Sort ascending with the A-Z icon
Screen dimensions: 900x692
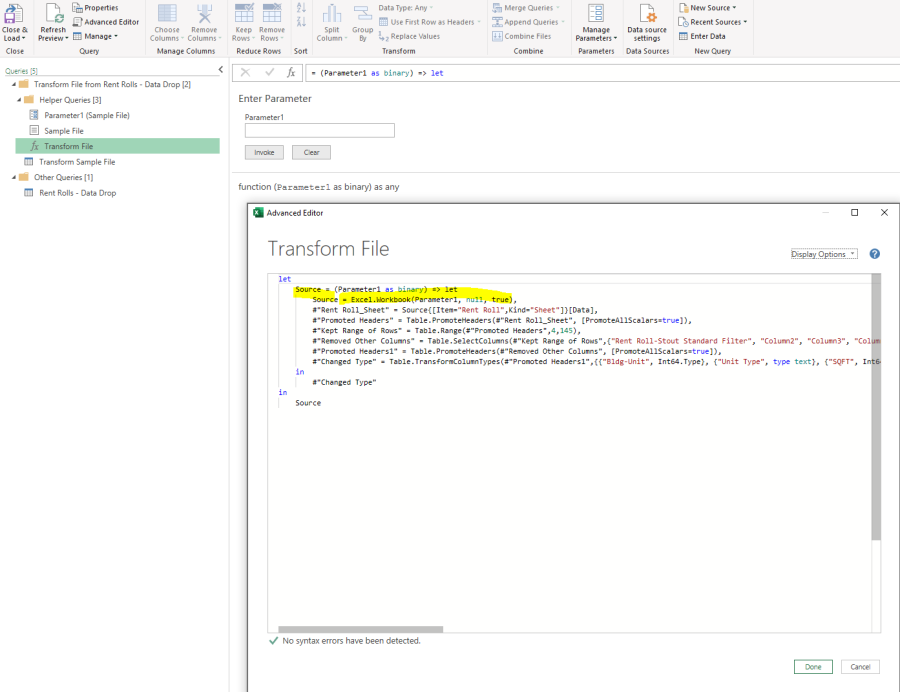pos(301,8)
